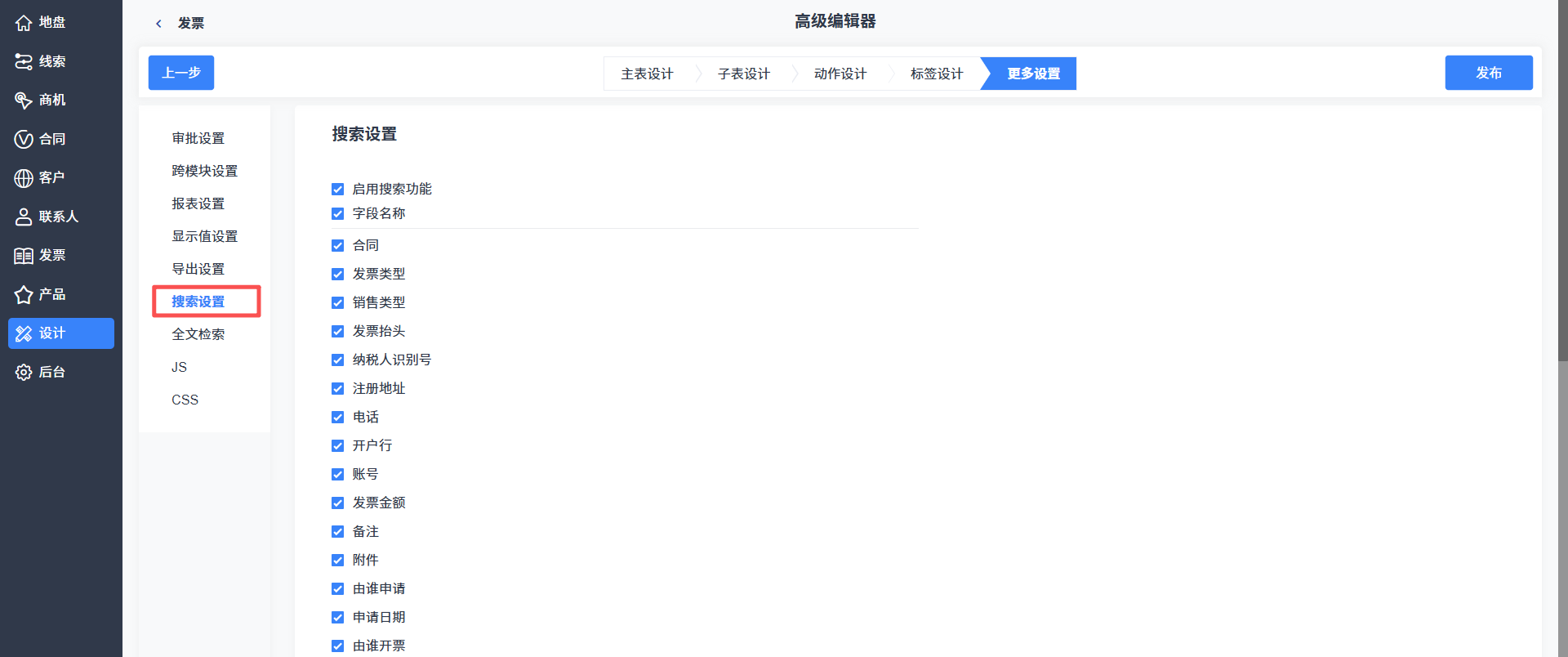Open the 商机 opportunity icon in sidebar

tap(24, 100)
